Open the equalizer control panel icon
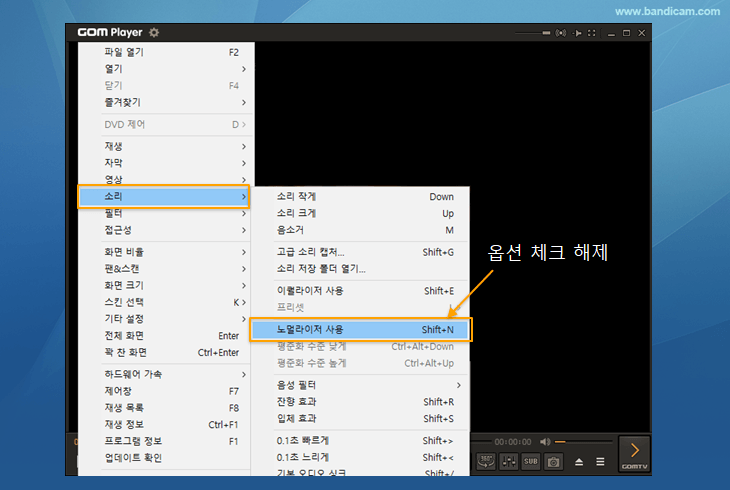This screenshot has width=730, height=490. point(508,461)
